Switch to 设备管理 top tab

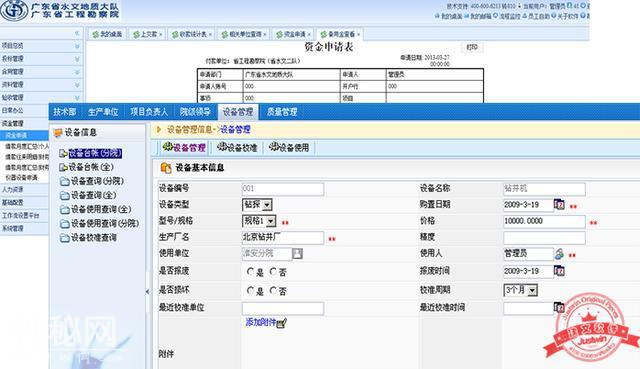pos(238,112)
